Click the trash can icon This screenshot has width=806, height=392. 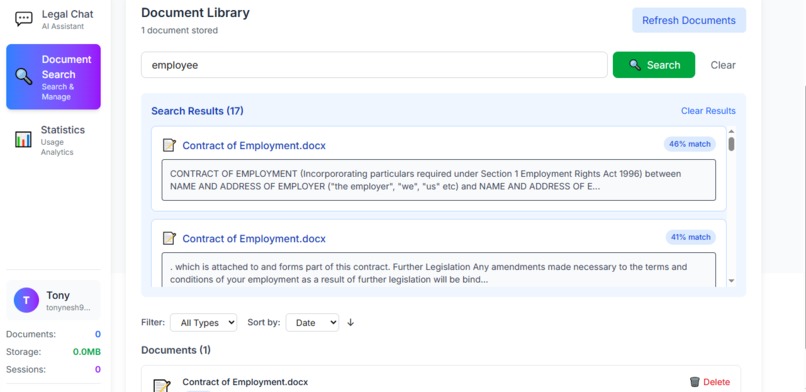pyautogui.click(x=694, y=382)
